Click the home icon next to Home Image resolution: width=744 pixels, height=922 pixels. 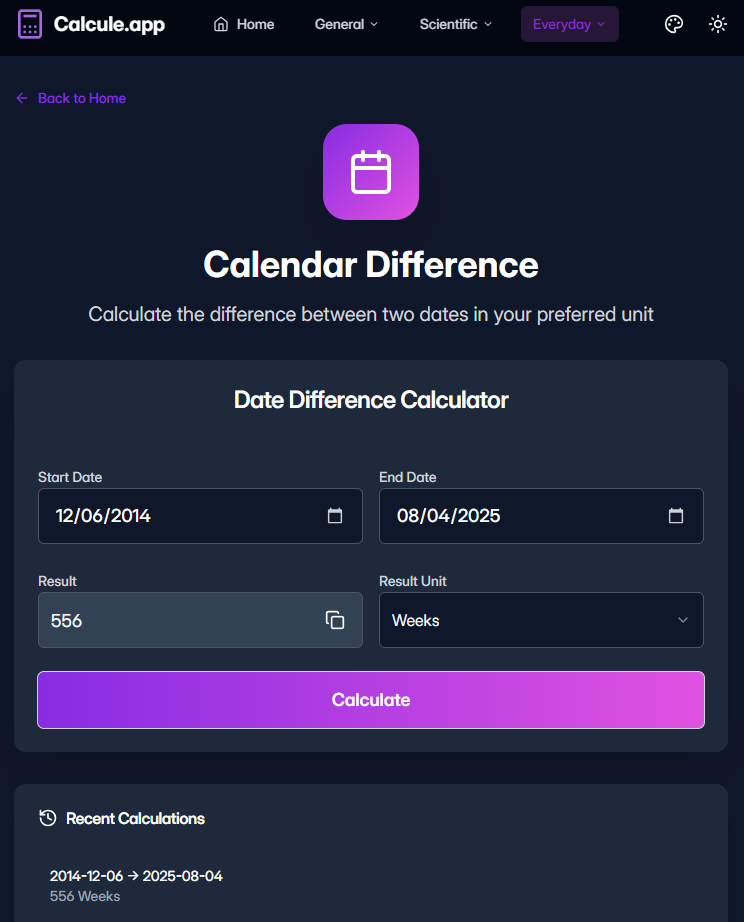point(219,24)
